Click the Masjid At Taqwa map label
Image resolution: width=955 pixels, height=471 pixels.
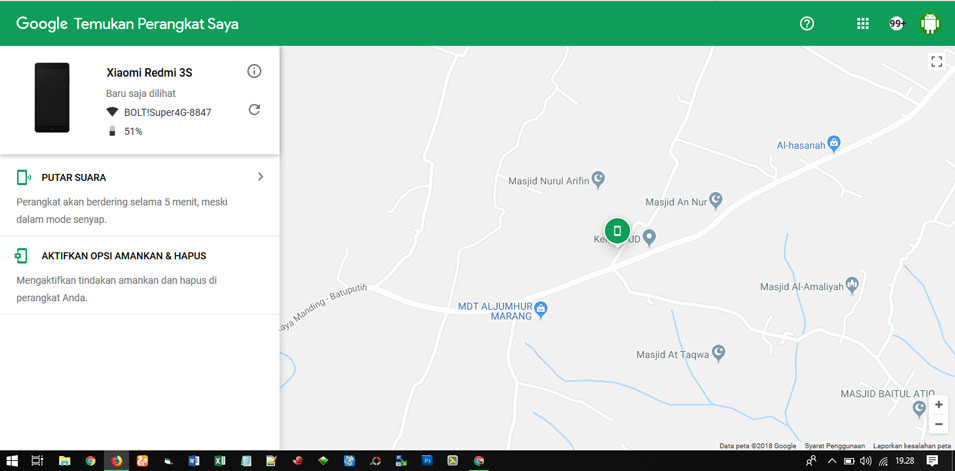(x=672, y=355)
